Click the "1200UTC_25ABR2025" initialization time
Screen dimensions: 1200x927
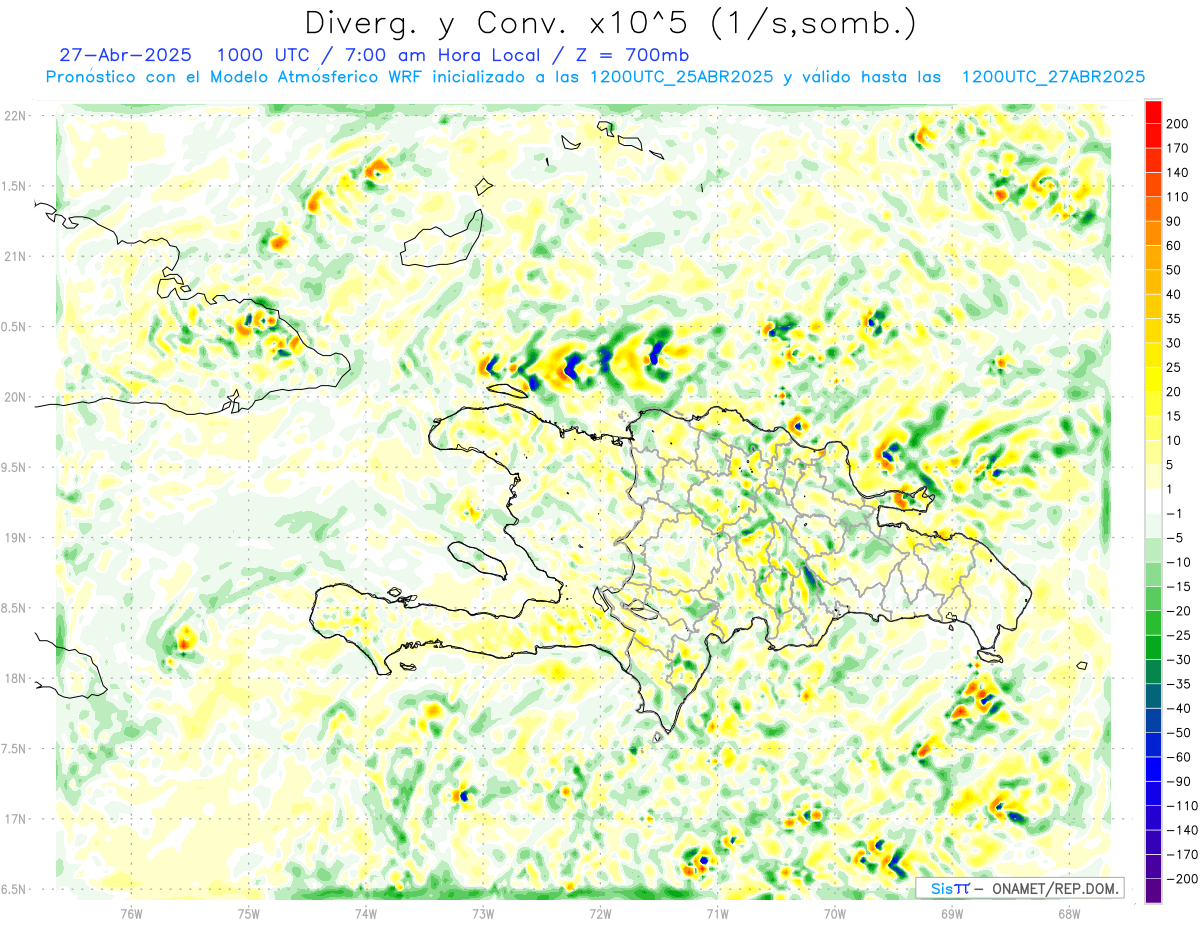[679, 77]
